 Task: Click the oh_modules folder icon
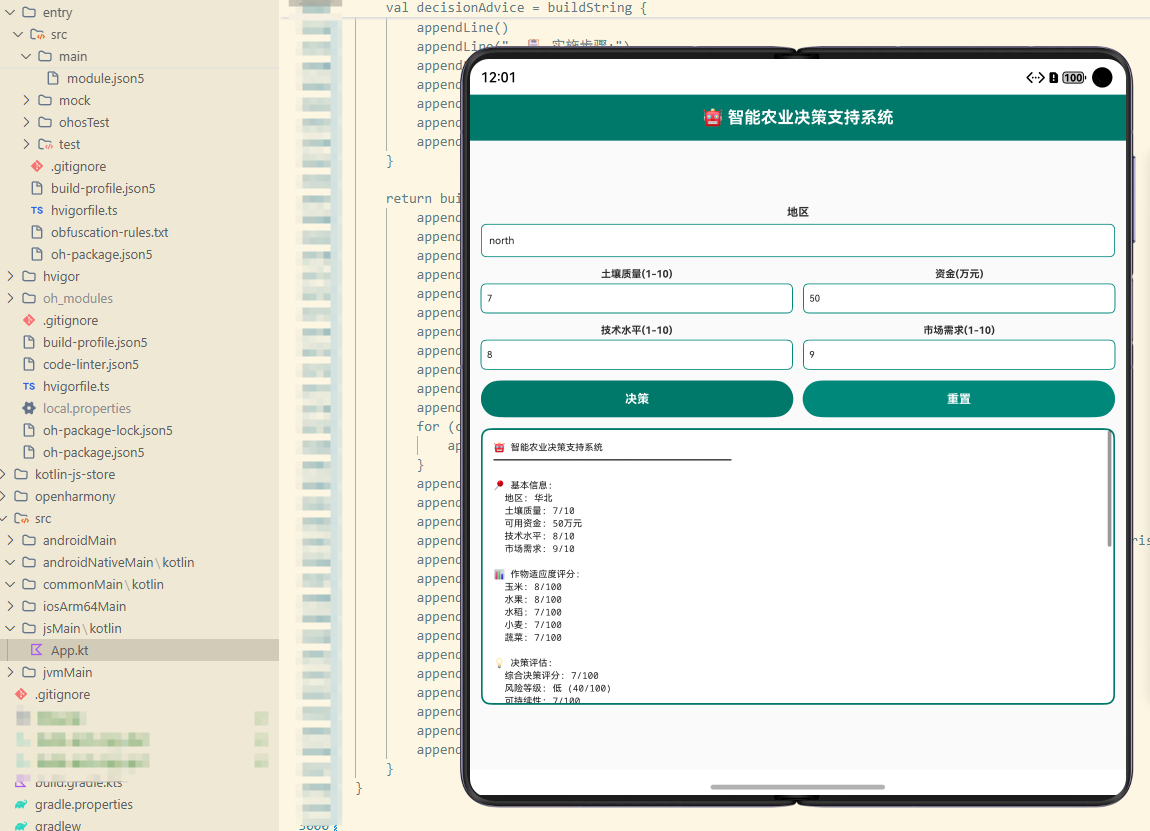pyautogui.click(x=29, y=298)
